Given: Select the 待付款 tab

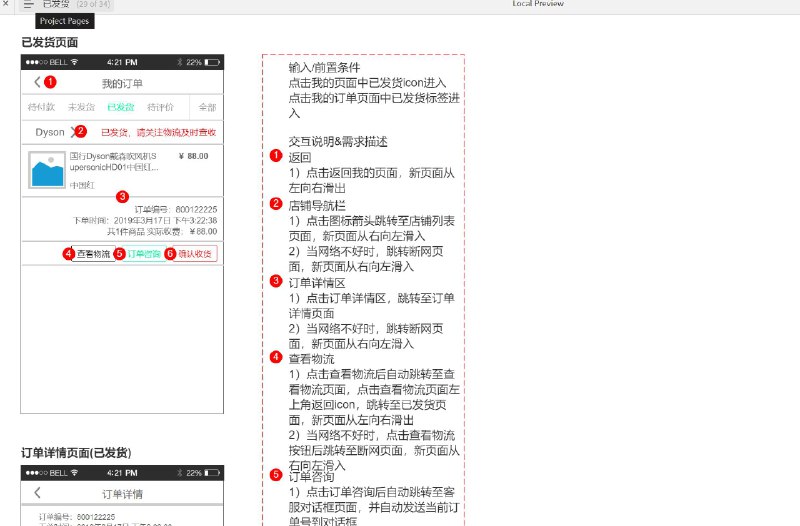Looking at the screenshot, I should 41,107.
